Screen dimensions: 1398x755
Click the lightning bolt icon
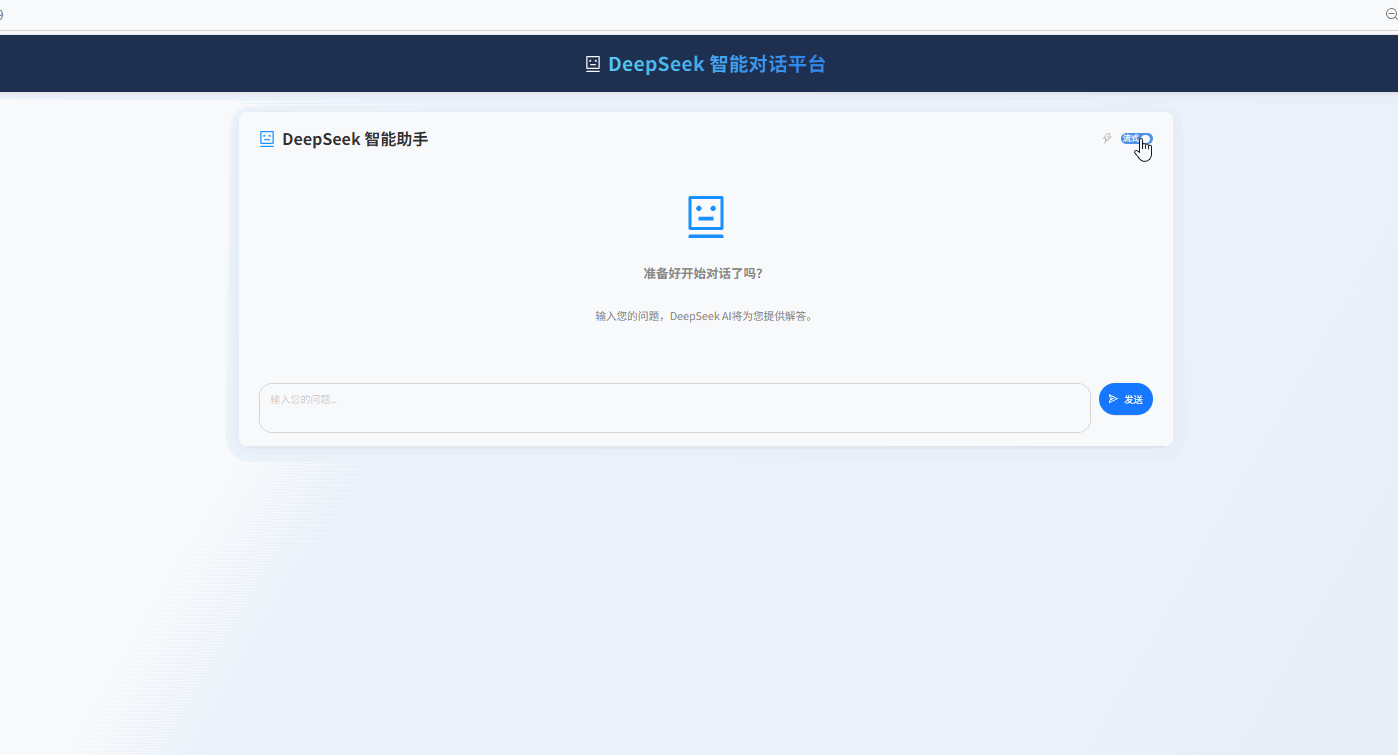tap(1107, 139)
